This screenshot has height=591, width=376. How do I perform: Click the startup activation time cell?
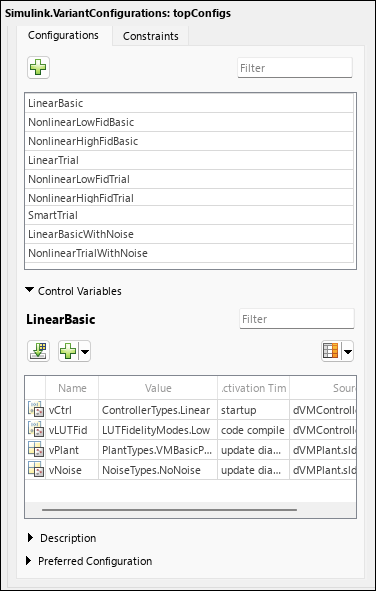tap(254, 410)
